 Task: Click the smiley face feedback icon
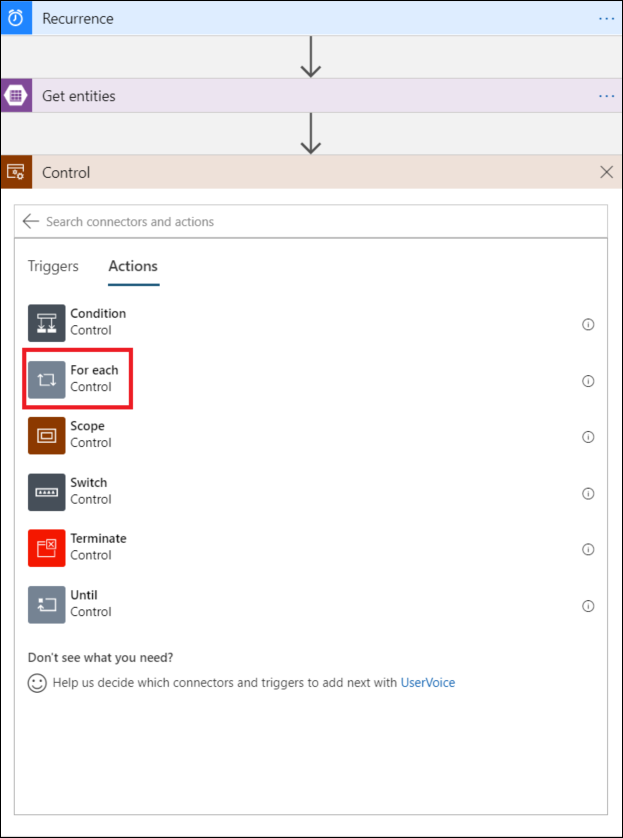37,683
